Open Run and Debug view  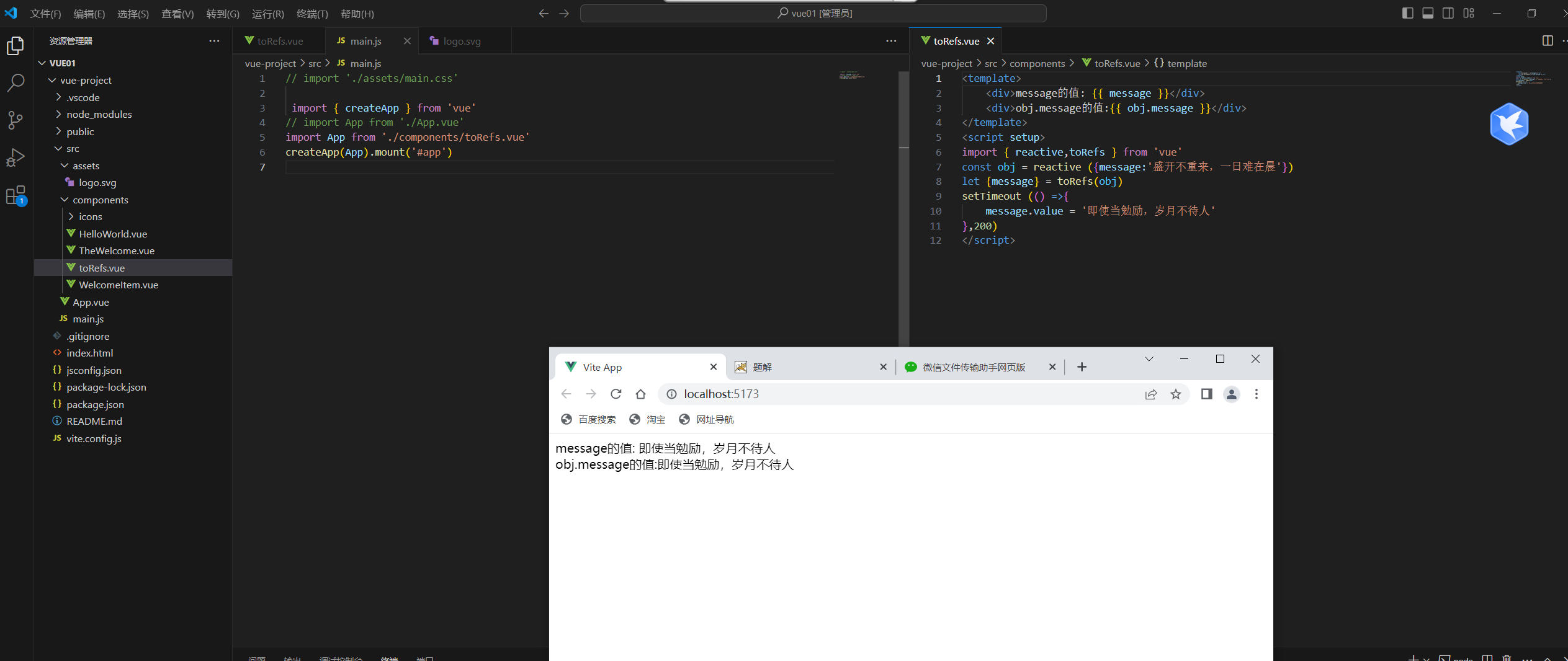[x=16, y=157]
